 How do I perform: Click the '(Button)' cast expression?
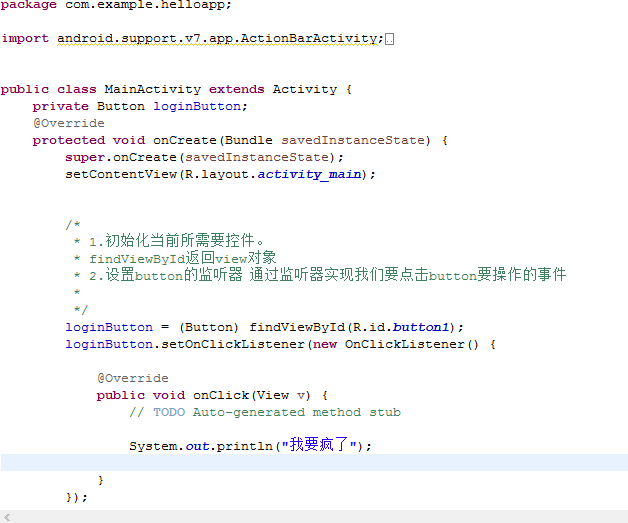(209, 328)
